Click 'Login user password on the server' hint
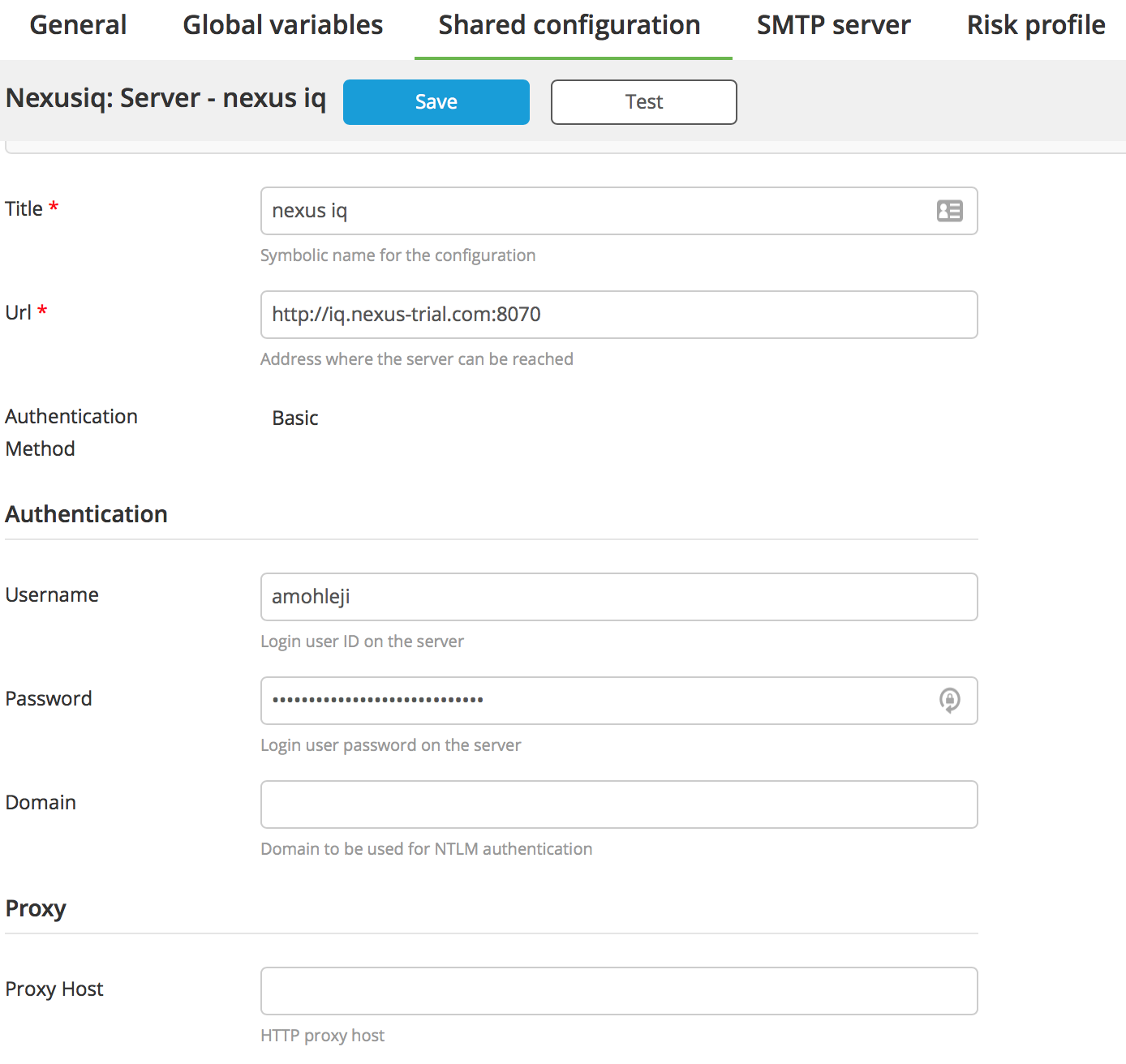Screen dimensions: 1126x1064 390,745
